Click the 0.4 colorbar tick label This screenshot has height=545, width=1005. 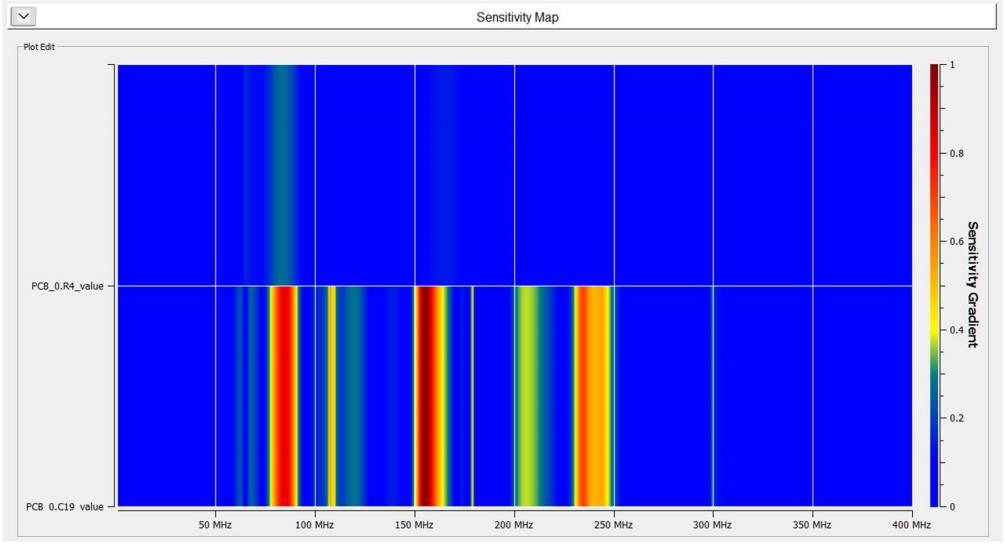956,330
